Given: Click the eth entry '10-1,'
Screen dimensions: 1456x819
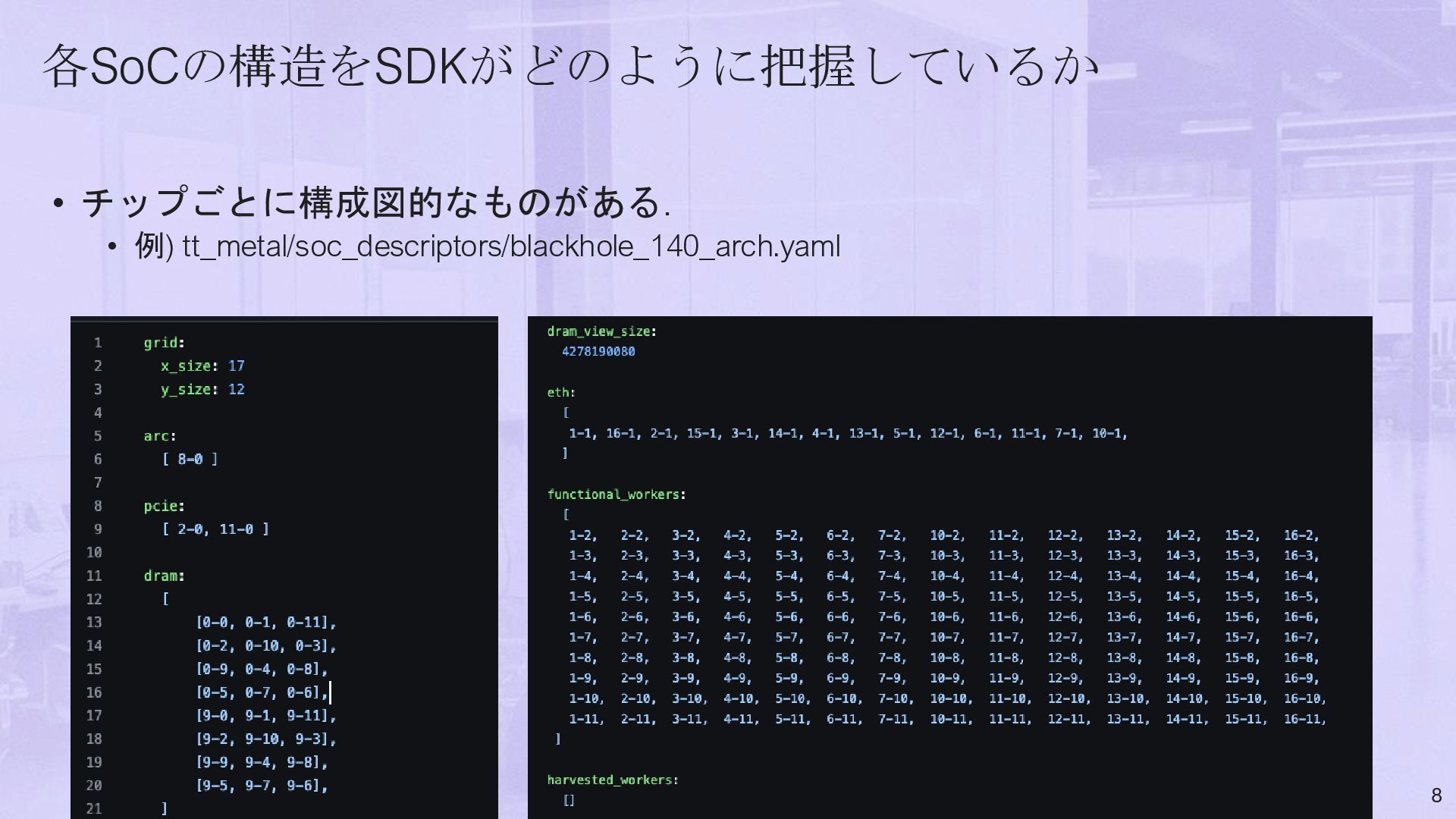Looking at the screenshot, I should (1110, 434).
